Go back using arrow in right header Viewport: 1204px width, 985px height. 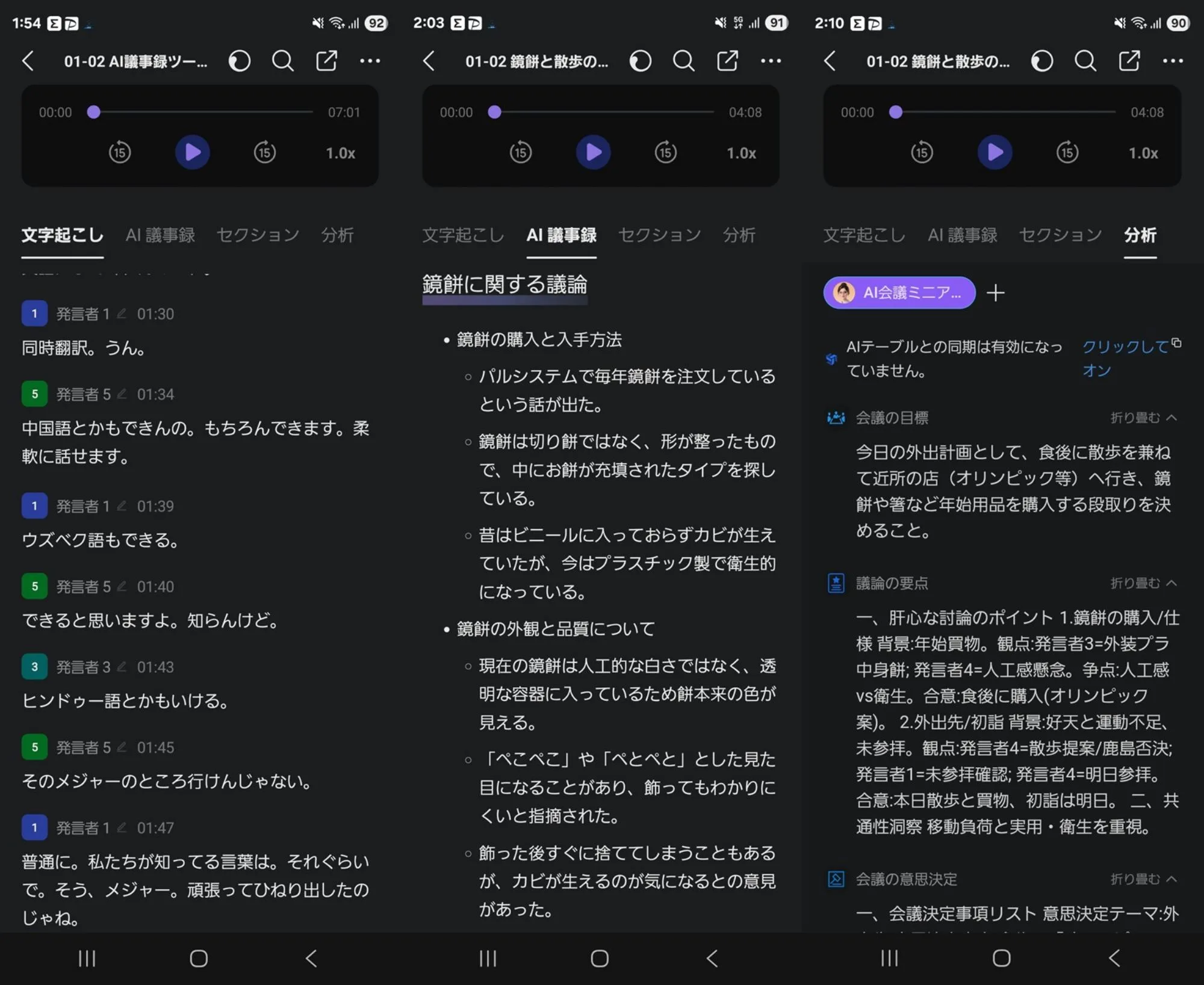830,61
